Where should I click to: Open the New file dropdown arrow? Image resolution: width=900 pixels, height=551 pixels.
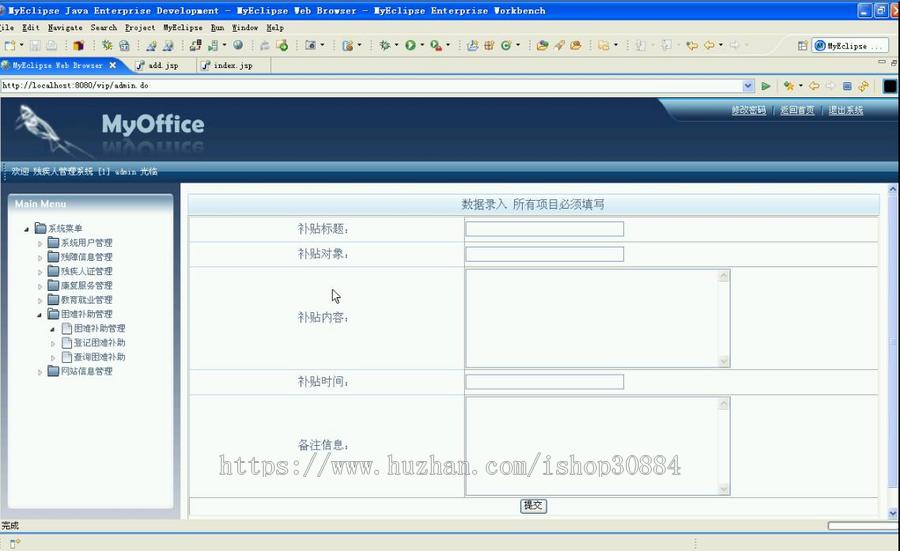pos(22,45)
